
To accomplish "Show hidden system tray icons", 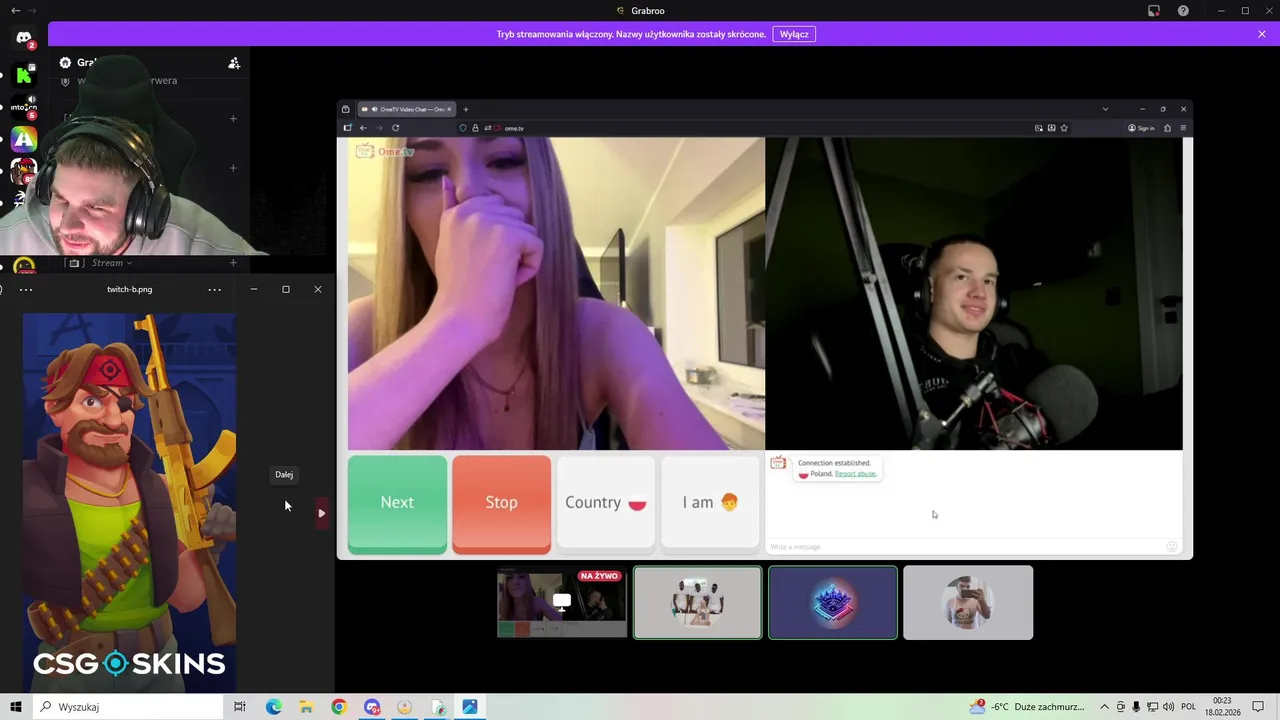I will [x=1105, y=707].
